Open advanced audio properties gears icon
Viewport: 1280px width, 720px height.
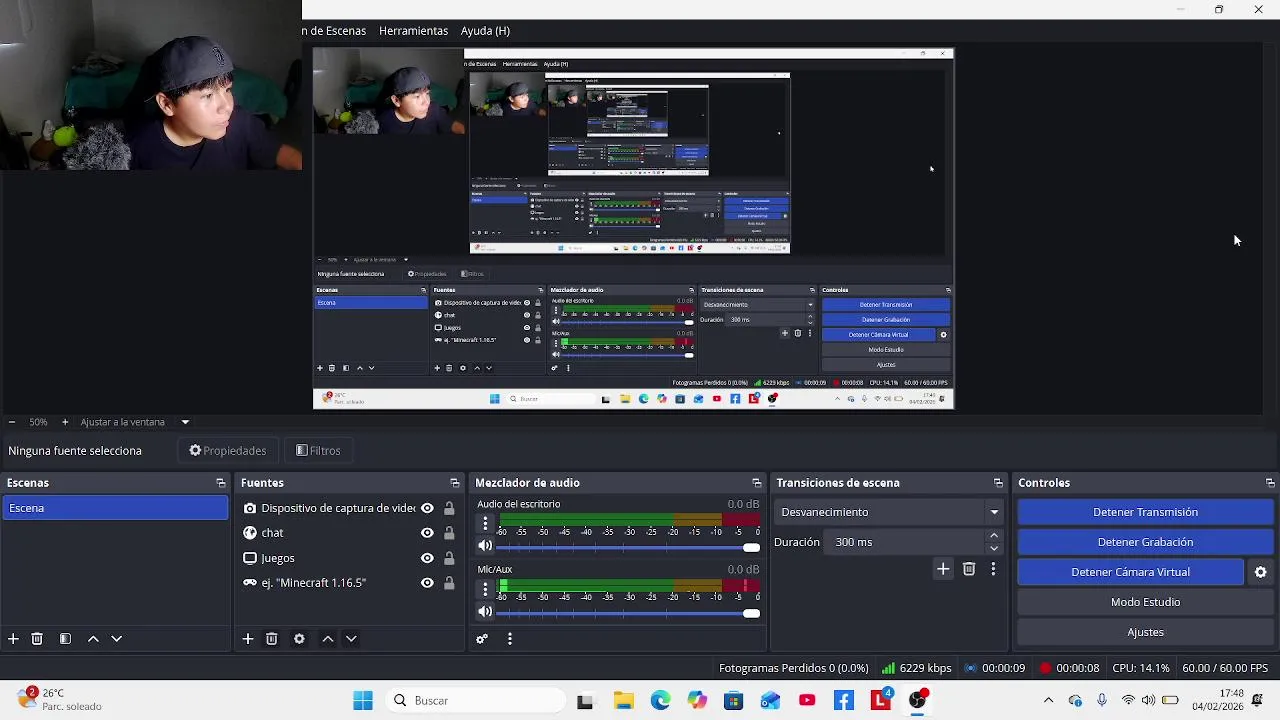tap(482, 638)
